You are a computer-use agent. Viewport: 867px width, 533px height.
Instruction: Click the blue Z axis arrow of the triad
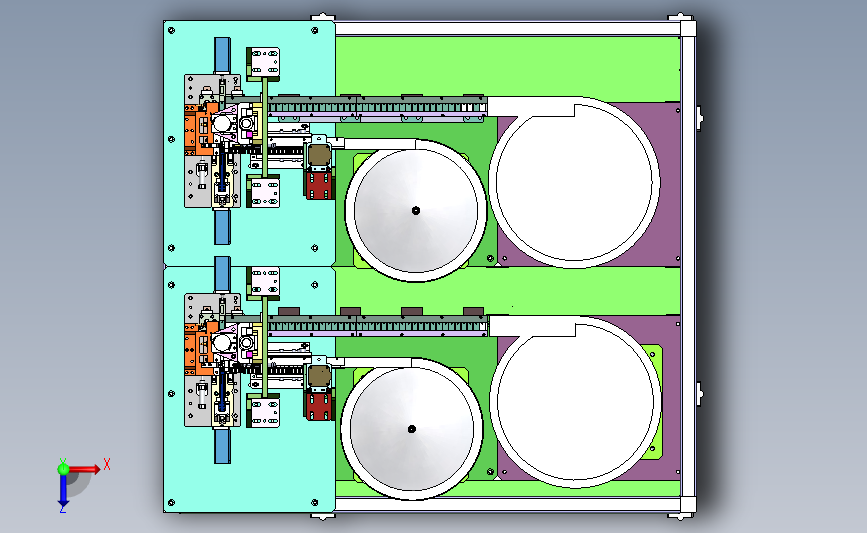coord(63,490)
